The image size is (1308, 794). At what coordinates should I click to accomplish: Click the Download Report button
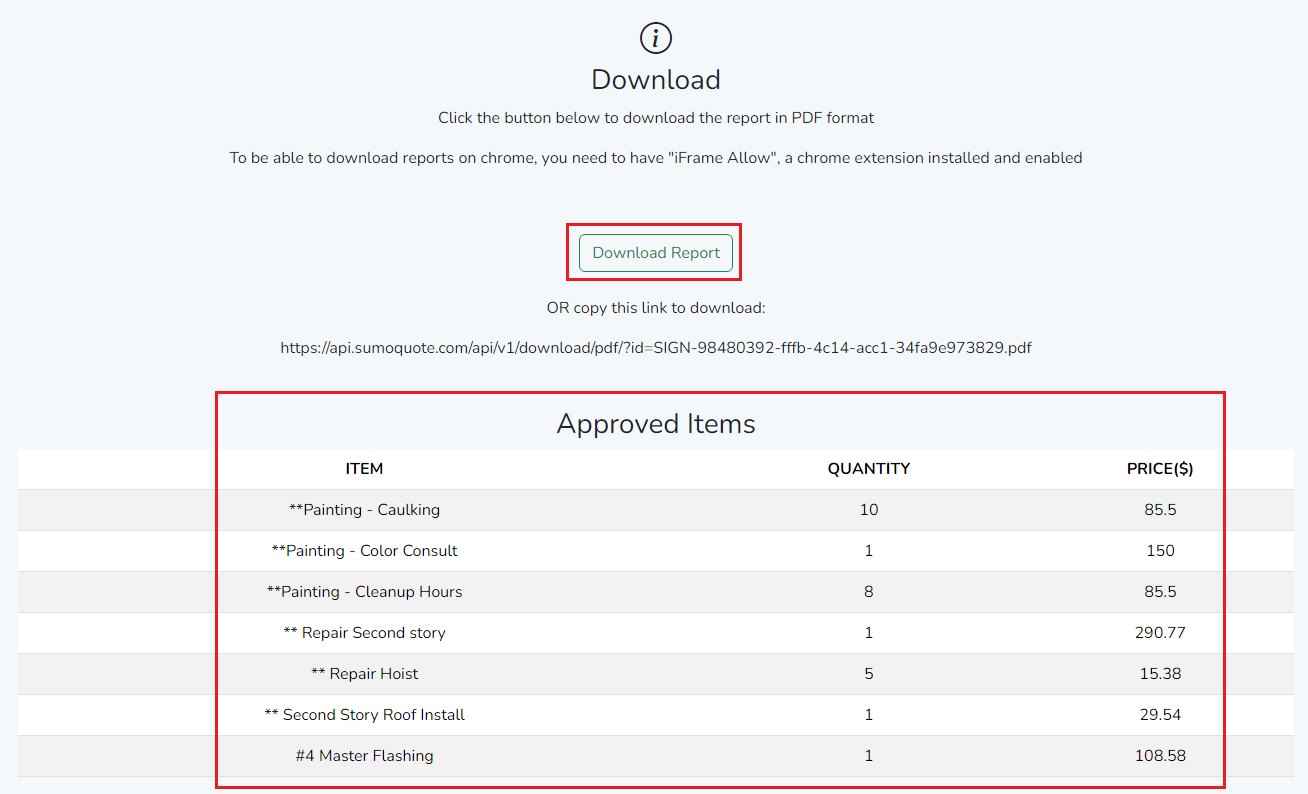[x=656, y=253]
